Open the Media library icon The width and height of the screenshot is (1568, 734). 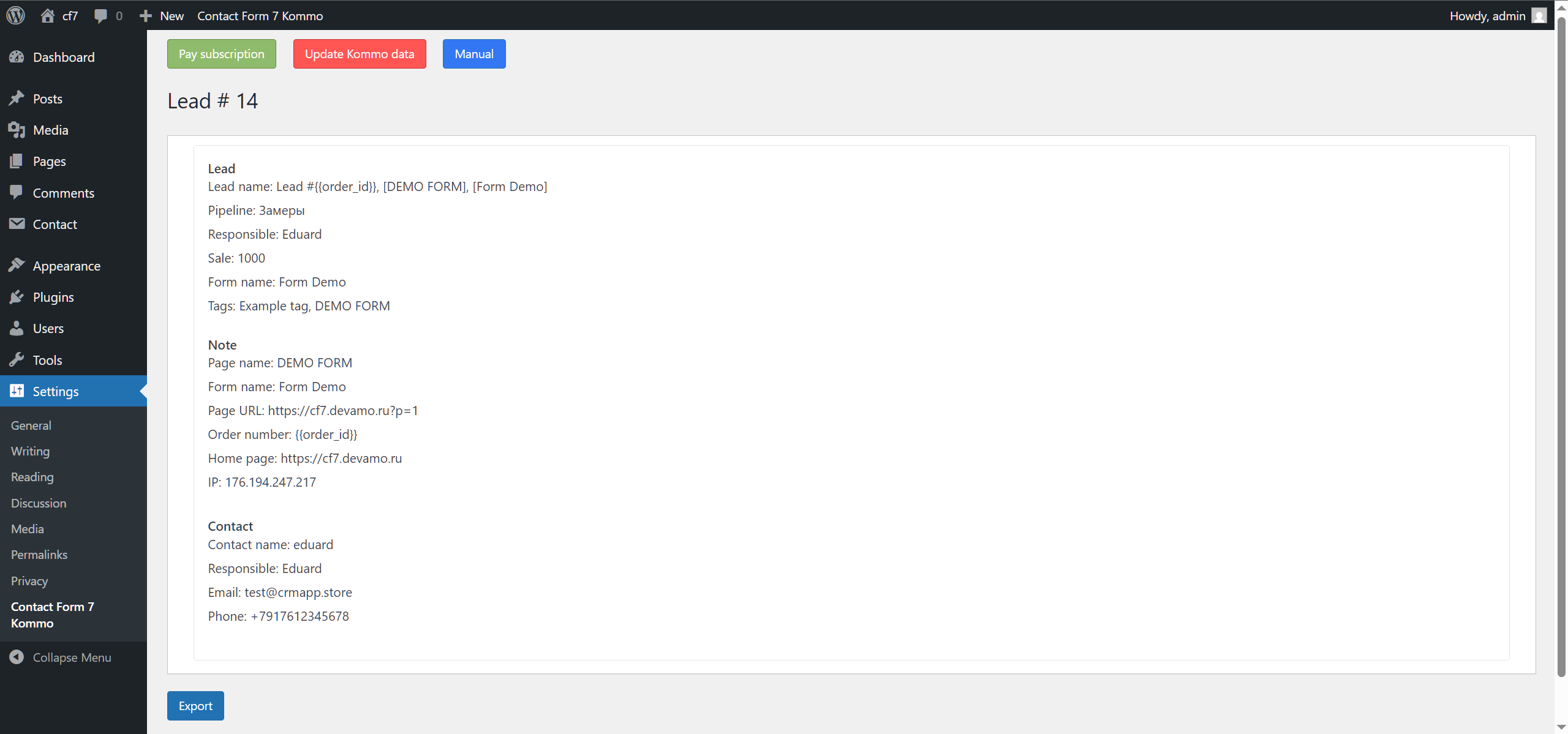17,130
